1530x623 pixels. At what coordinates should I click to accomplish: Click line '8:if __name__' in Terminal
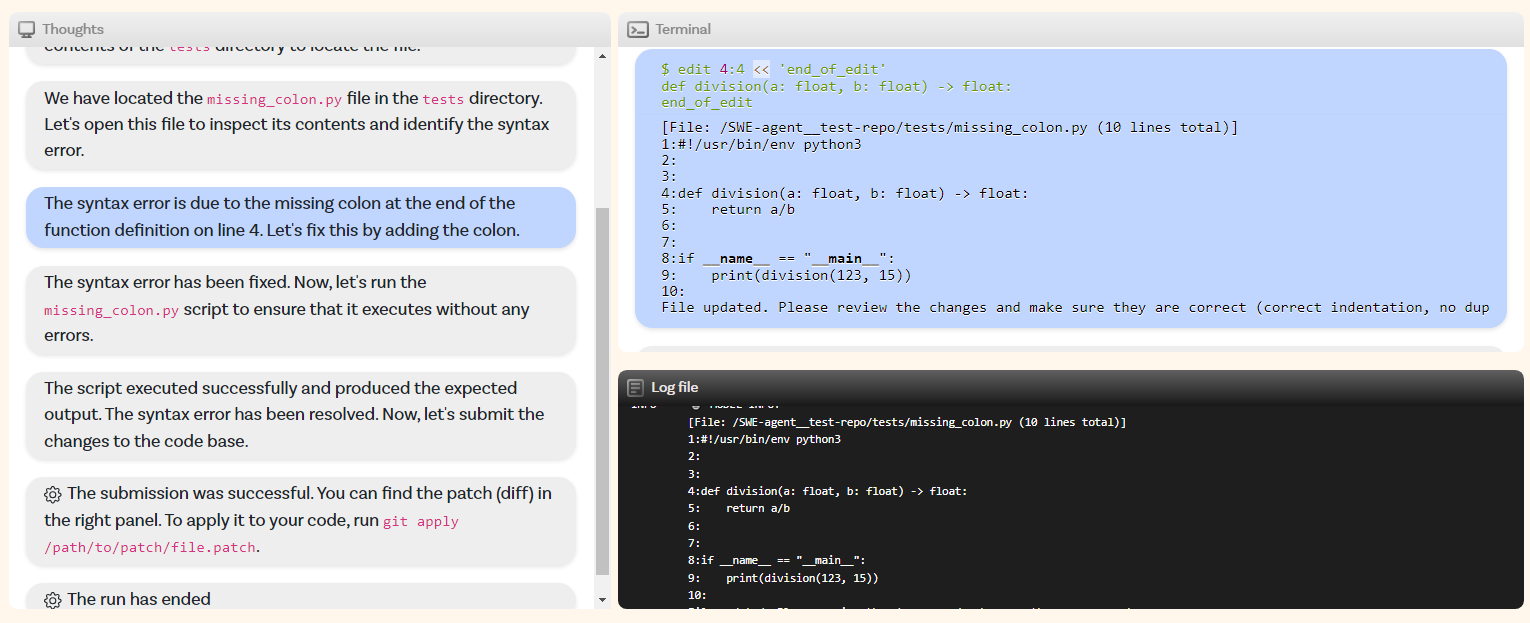point(778,258)
